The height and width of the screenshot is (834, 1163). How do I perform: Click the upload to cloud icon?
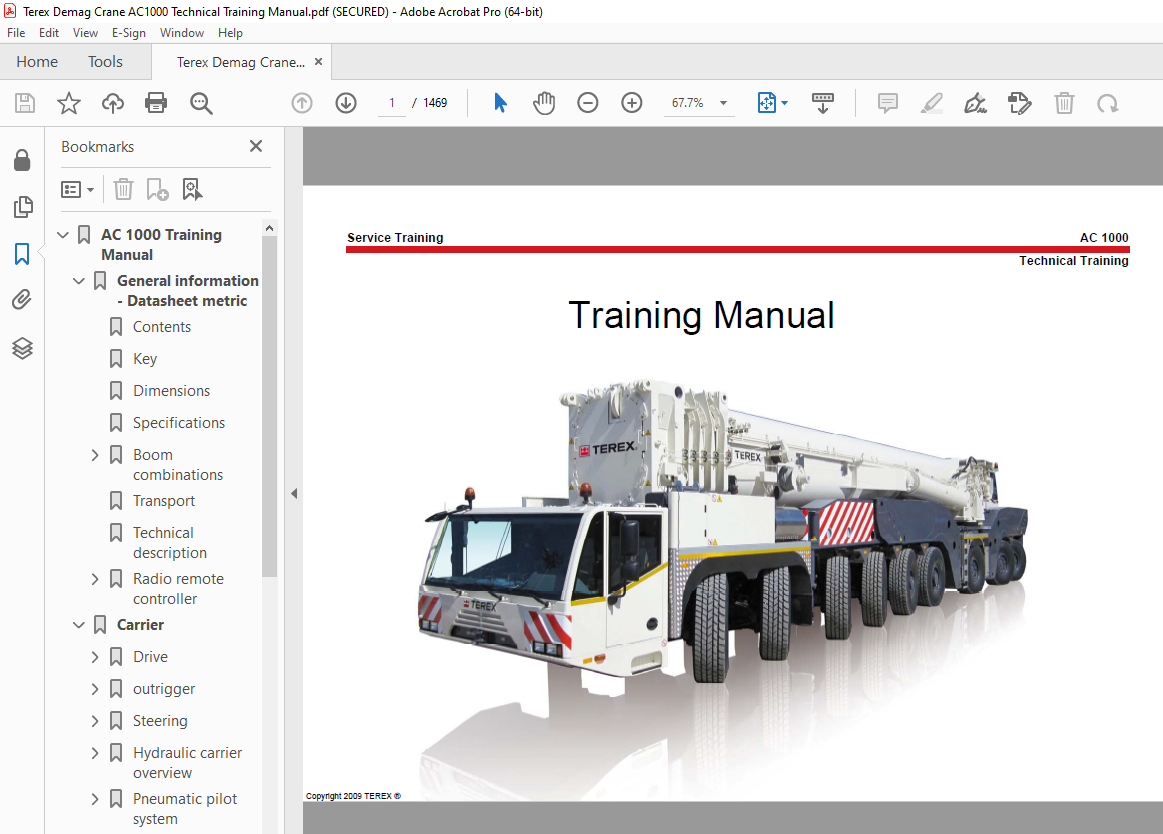(x=113, y=103)
